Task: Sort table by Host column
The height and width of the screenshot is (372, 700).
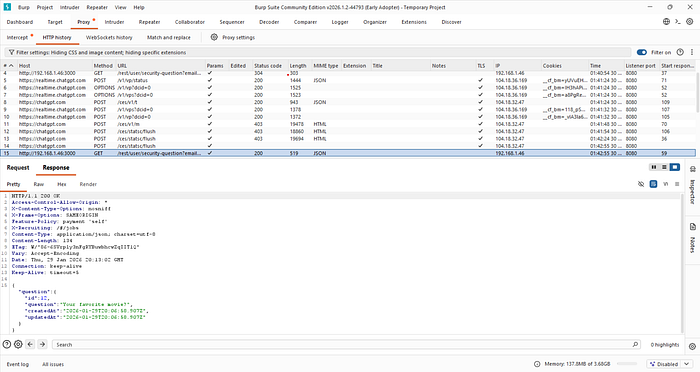Action: [x=54, y=66]
